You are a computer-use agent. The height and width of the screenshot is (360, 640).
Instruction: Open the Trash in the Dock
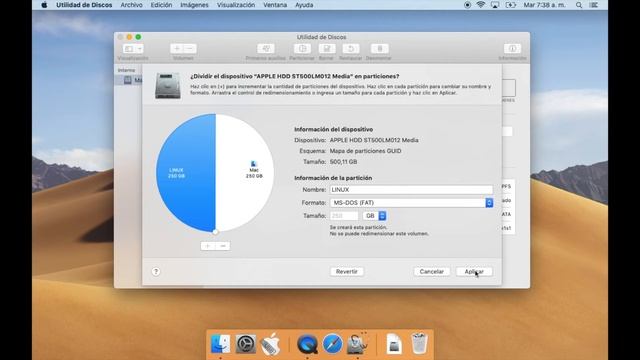[419, 344]
